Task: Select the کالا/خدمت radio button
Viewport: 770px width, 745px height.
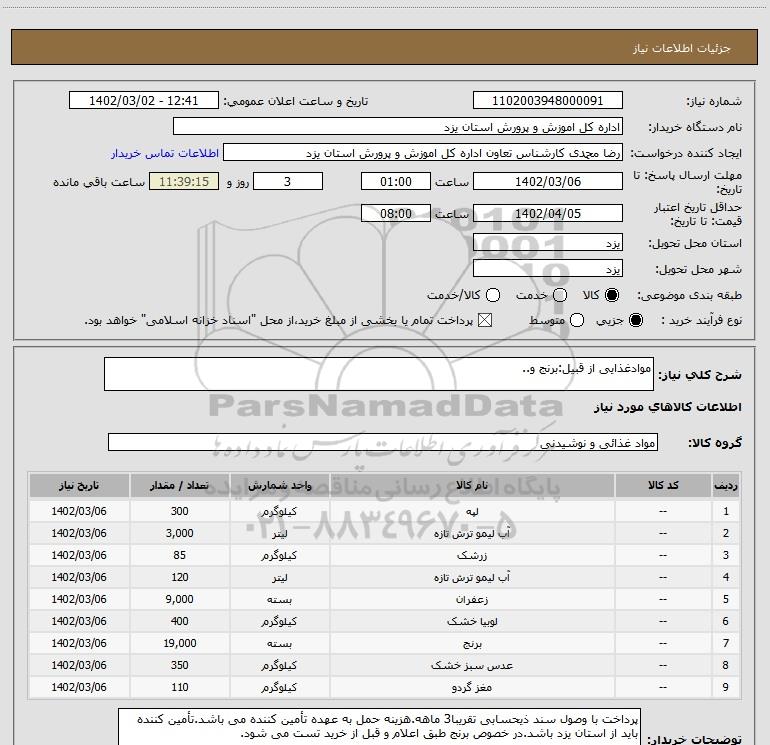Action: point(493,295)
